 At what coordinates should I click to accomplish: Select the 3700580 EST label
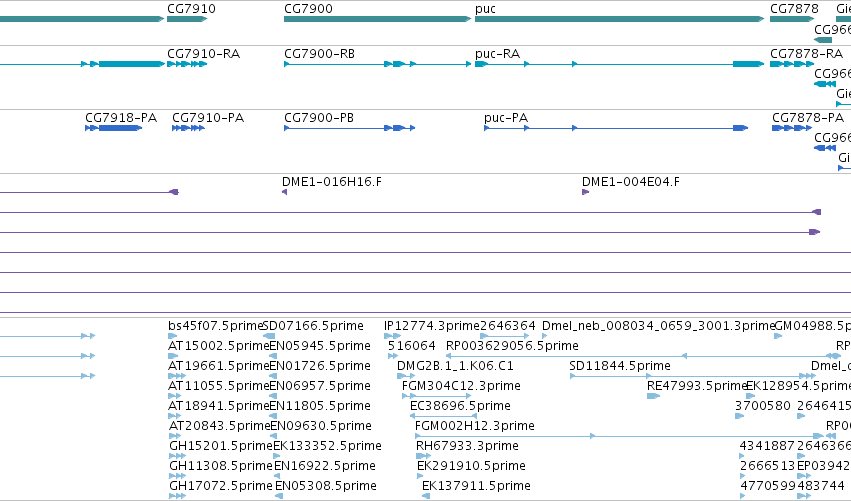(x=763, y=406)
